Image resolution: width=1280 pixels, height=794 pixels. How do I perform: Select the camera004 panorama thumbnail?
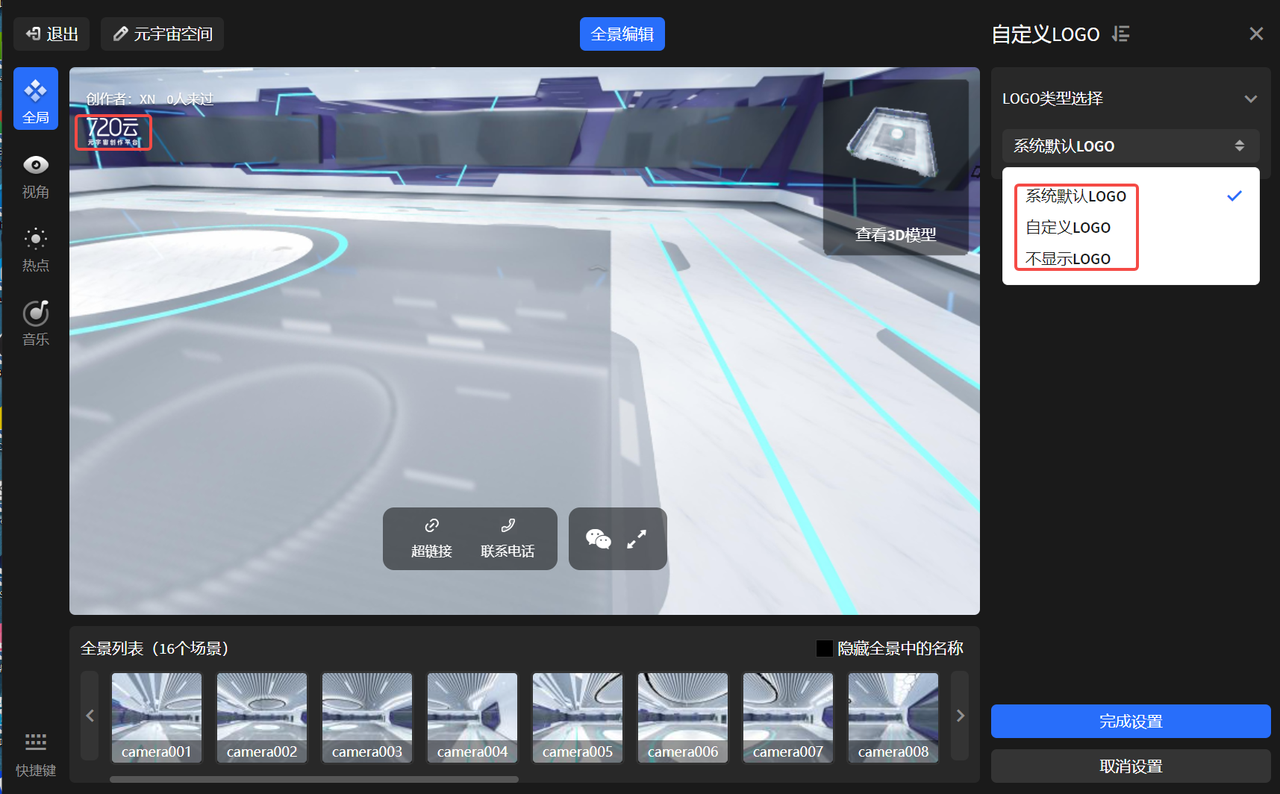[x=472, y=716]
